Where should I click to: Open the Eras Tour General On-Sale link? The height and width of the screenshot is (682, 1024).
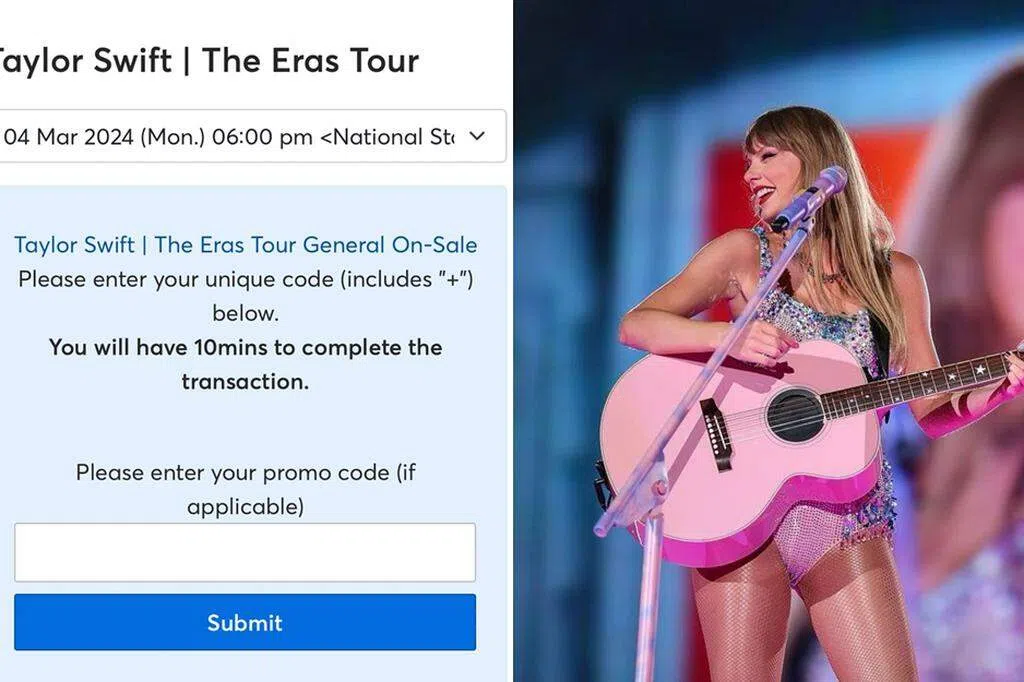(x=246, y=244)
